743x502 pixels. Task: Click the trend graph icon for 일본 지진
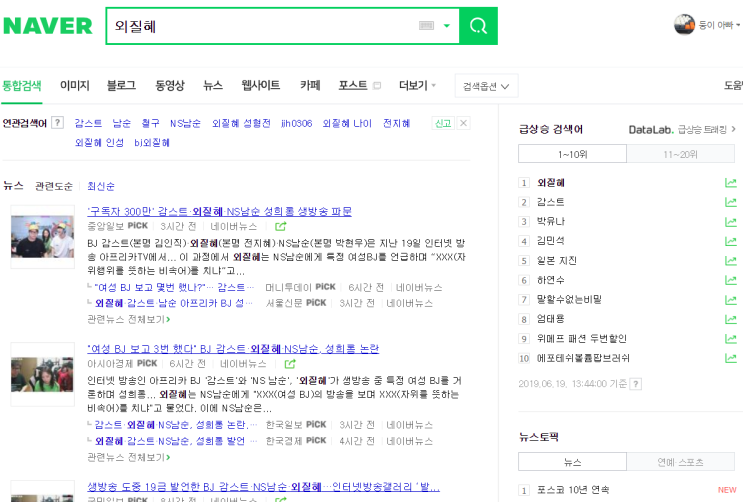[731, 261]
